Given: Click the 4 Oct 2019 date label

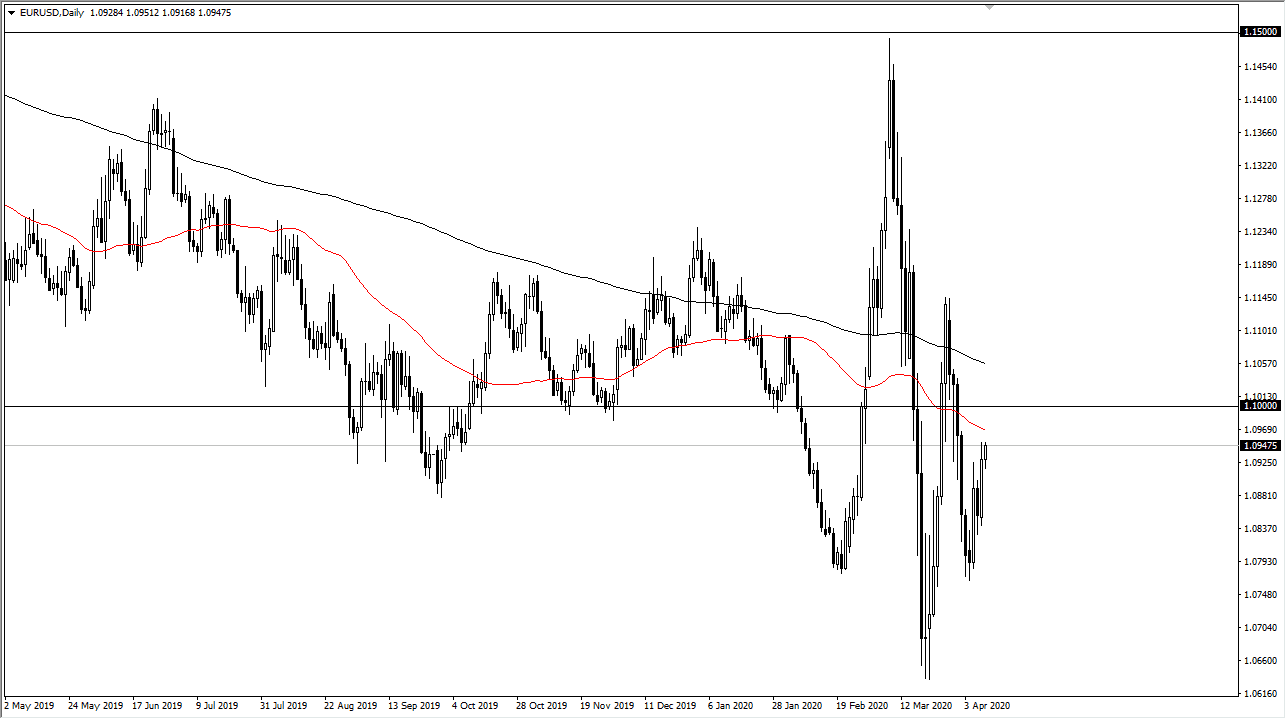Looking at the screenshot, I should (x=475, y=706).
